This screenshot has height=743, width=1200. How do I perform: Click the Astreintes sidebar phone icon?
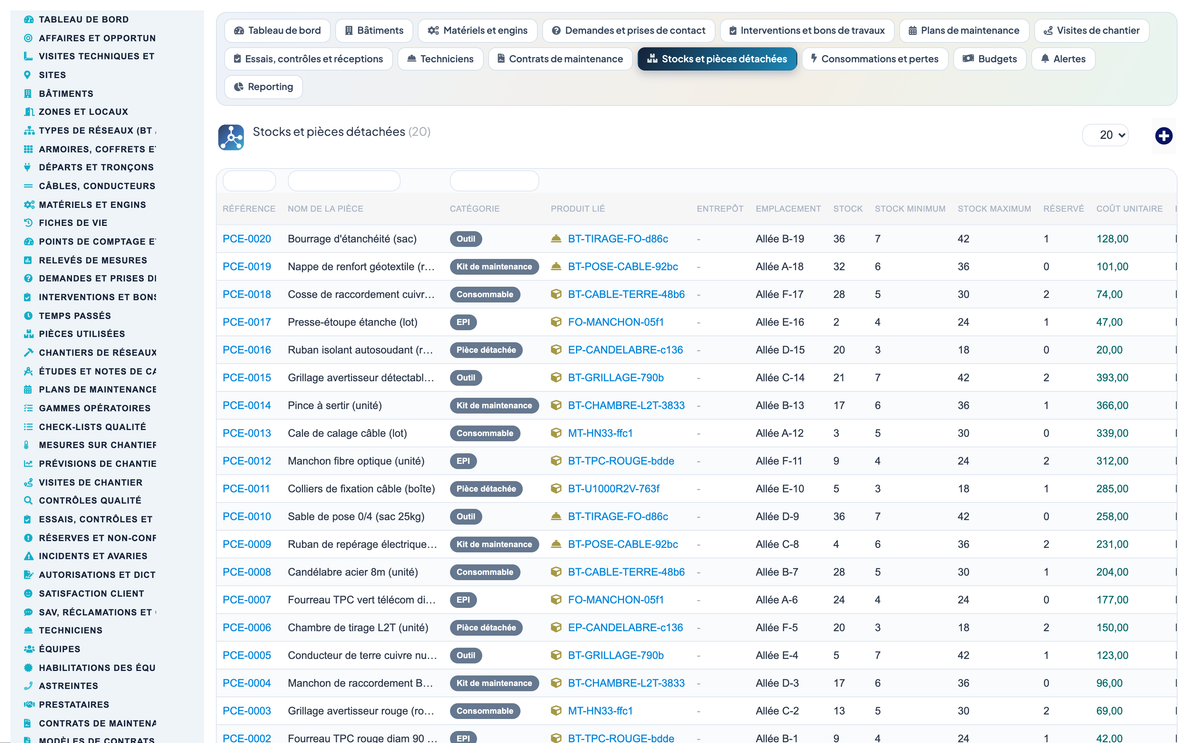[x=28, y=686]
